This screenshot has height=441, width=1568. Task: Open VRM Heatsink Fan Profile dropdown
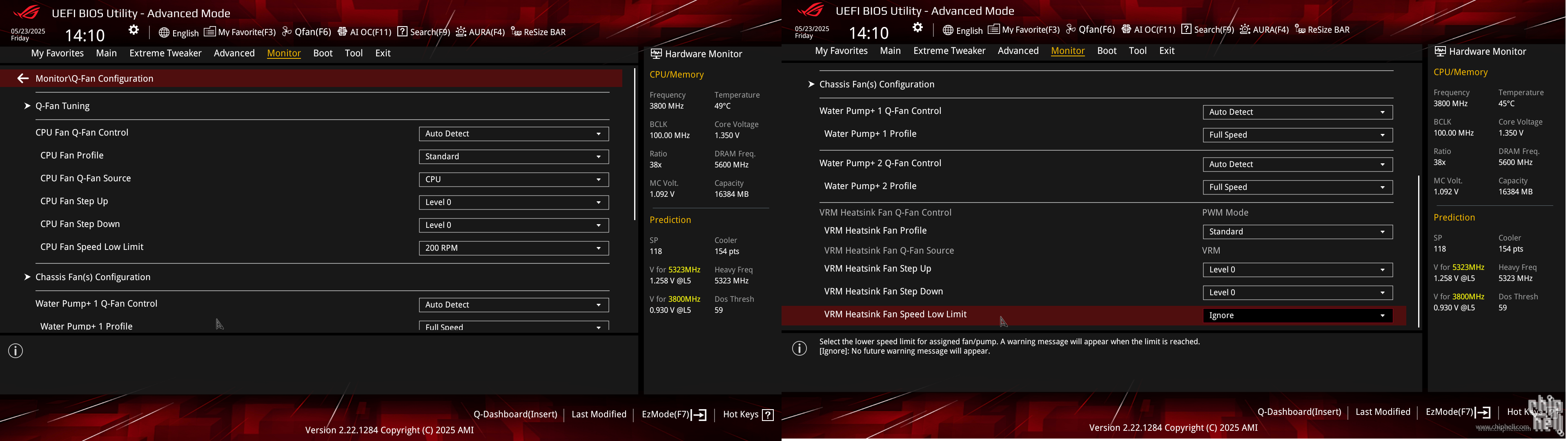pos(1298,232)
